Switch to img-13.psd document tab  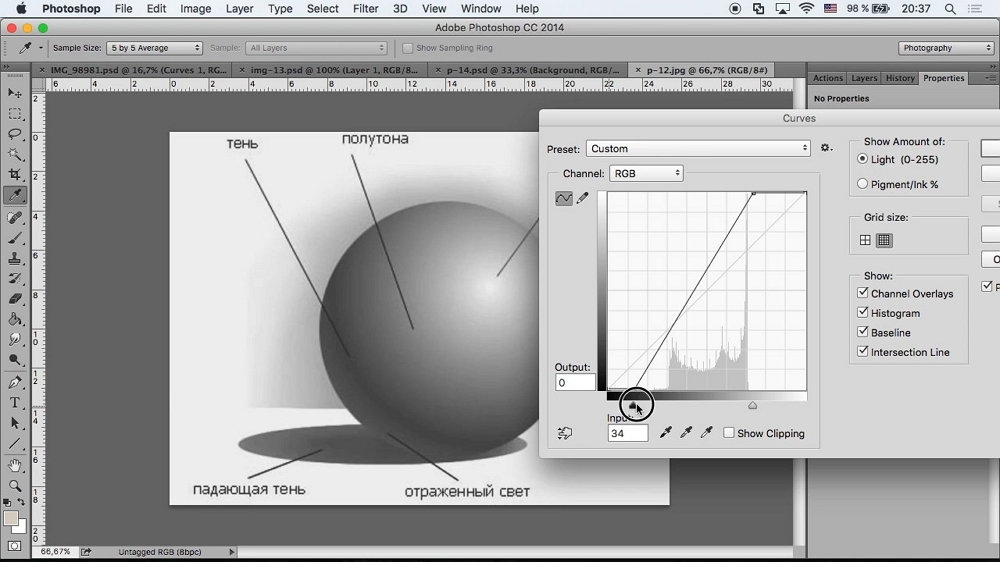334,70
